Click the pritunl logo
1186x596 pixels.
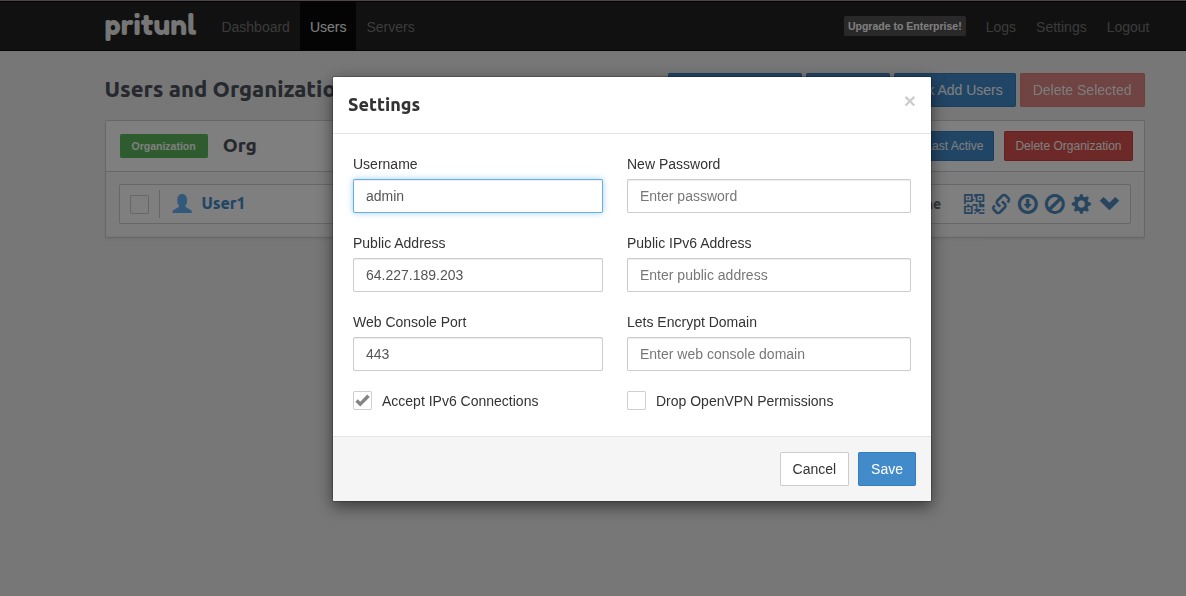point(151,27)
